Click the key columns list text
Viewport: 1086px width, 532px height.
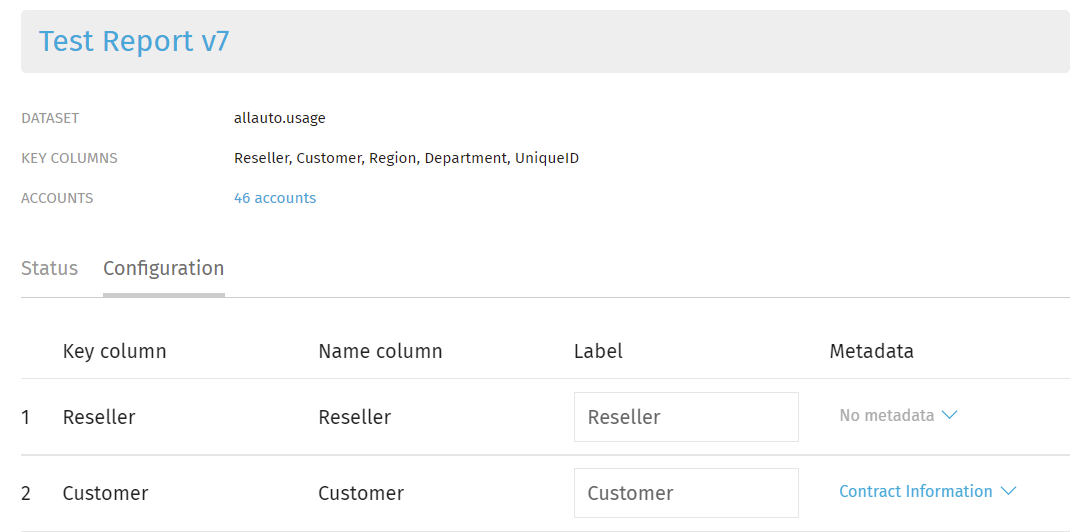(x=407, y=159)
